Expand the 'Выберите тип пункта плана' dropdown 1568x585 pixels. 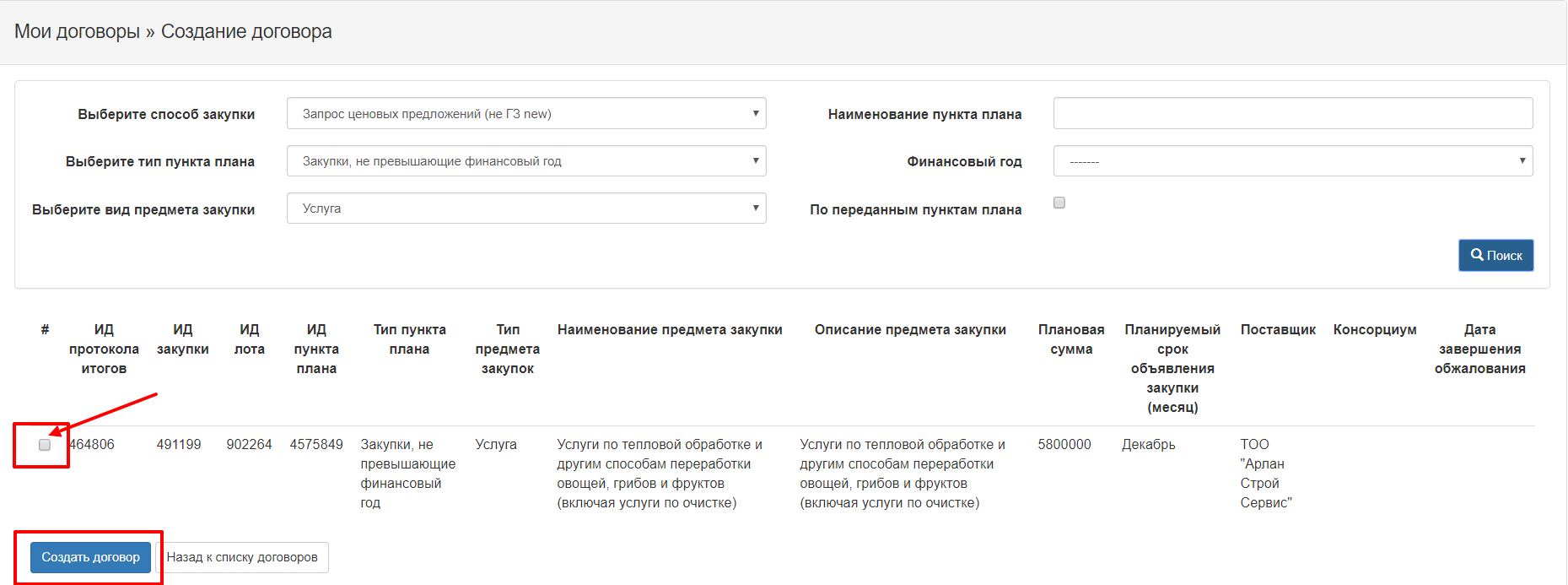pos(525,161)
